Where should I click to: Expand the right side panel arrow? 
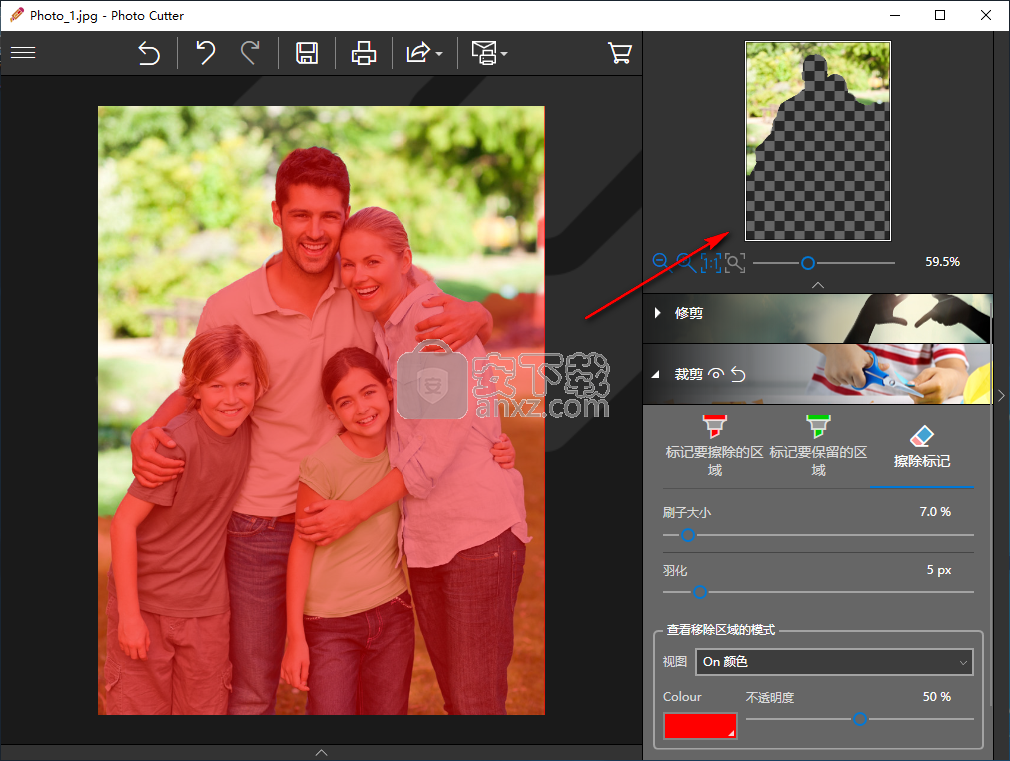(1001, 396)
